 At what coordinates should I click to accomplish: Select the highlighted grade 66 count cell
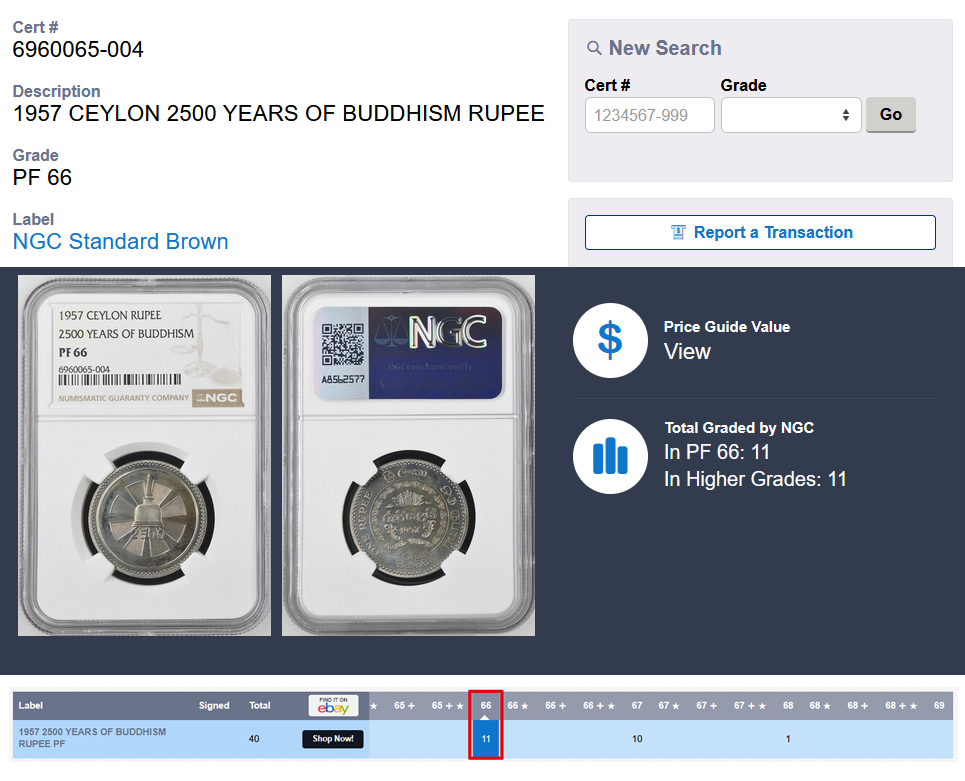(485, 739)
